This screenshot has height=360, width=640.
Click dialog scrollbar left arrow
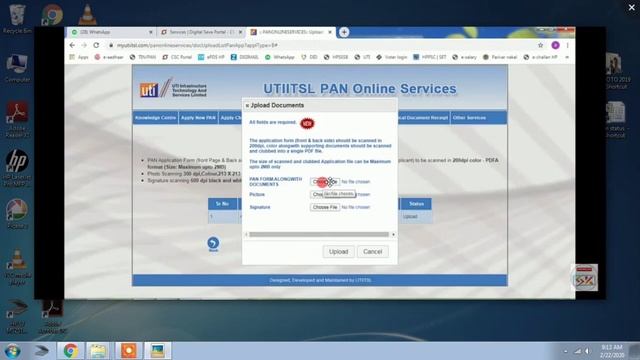pyautogui.click(x=246, y=234)
